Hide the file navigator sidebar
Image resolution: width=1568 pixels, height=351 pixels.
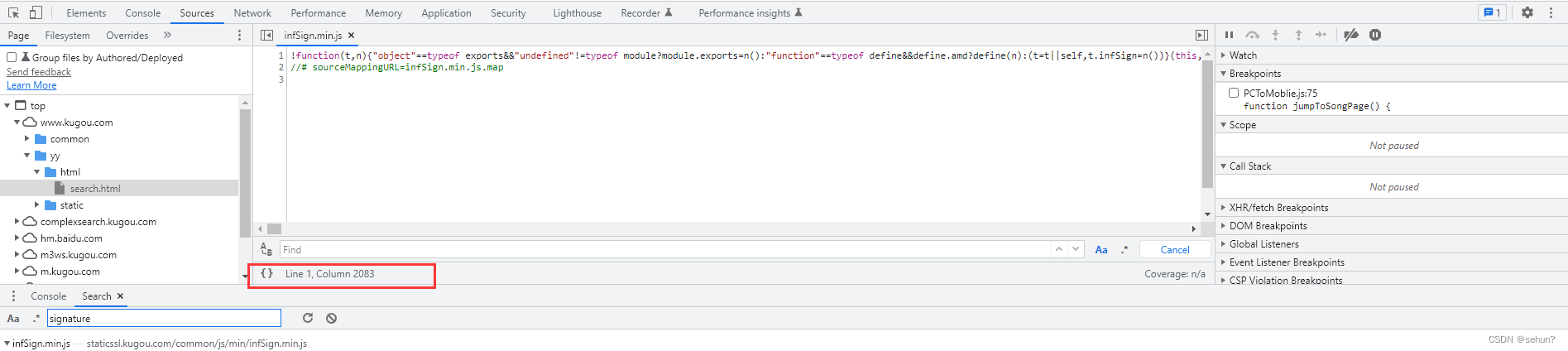click(266, 35)
